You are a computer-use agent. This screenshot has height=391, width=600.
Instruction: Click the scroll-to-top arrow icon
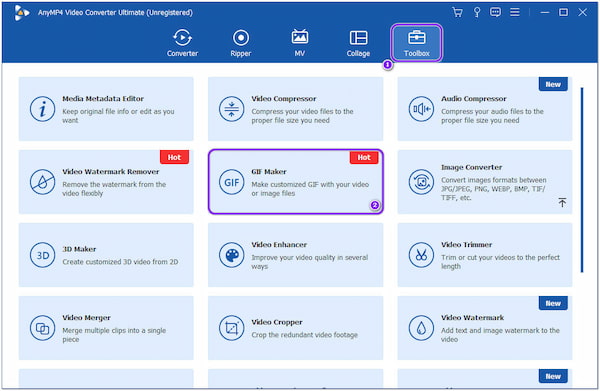(x=562, y=202)
